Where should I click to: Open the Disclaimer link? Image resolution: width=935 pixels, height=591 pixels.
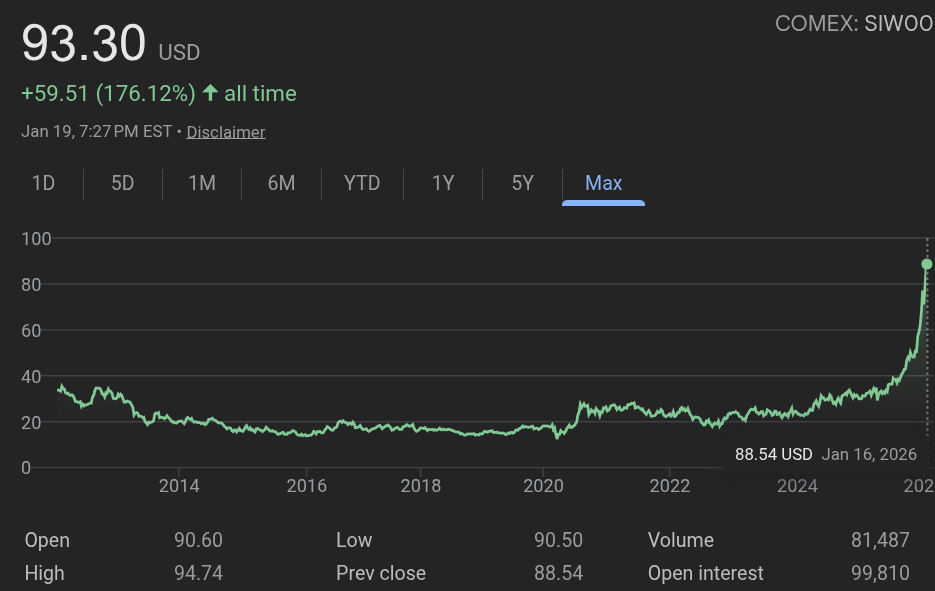tap(226, 132)
